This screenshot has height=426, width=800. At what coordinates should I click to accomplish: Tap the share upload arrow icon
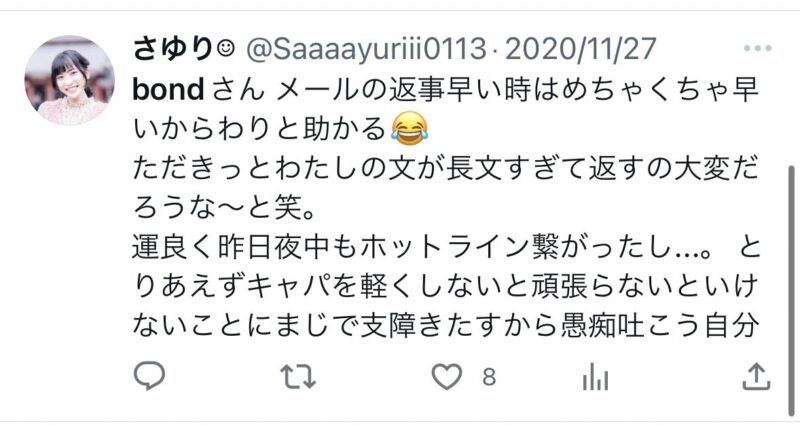tap(756, 377)
